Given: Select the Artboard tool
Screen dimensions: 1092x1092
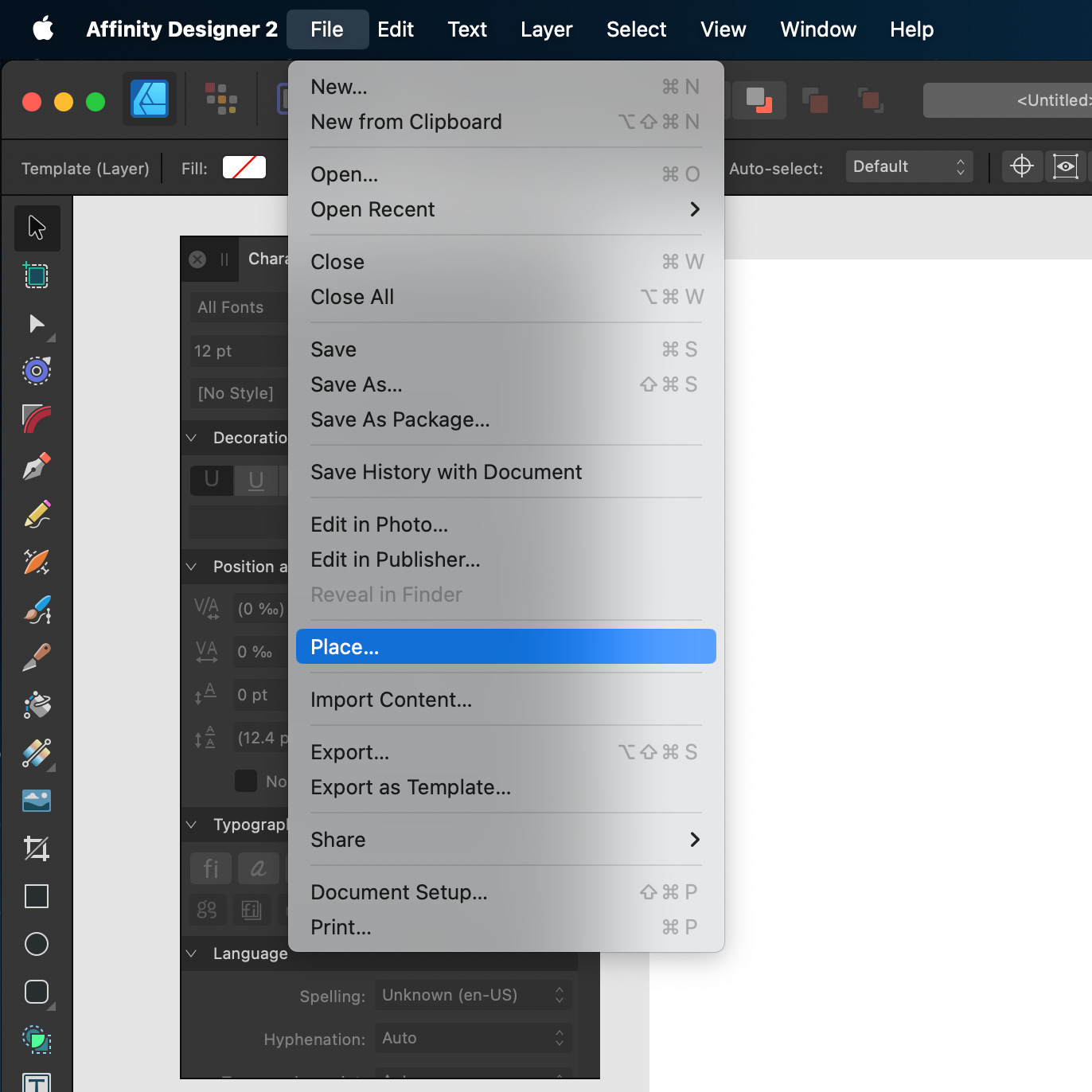Looking at the screenshot, I should tap(37, 275).
